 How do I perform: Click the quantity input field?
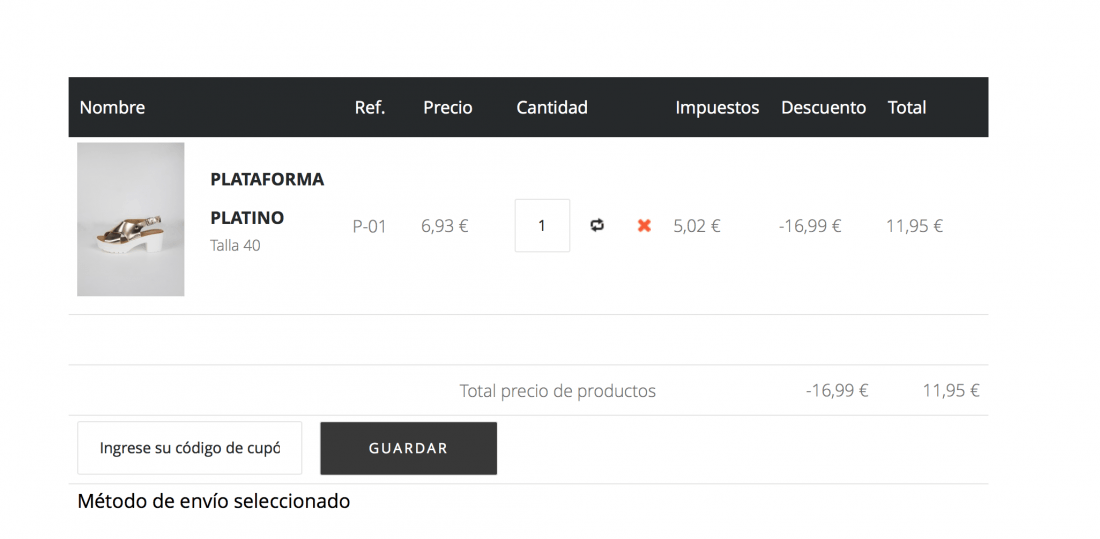coord(542,225)
